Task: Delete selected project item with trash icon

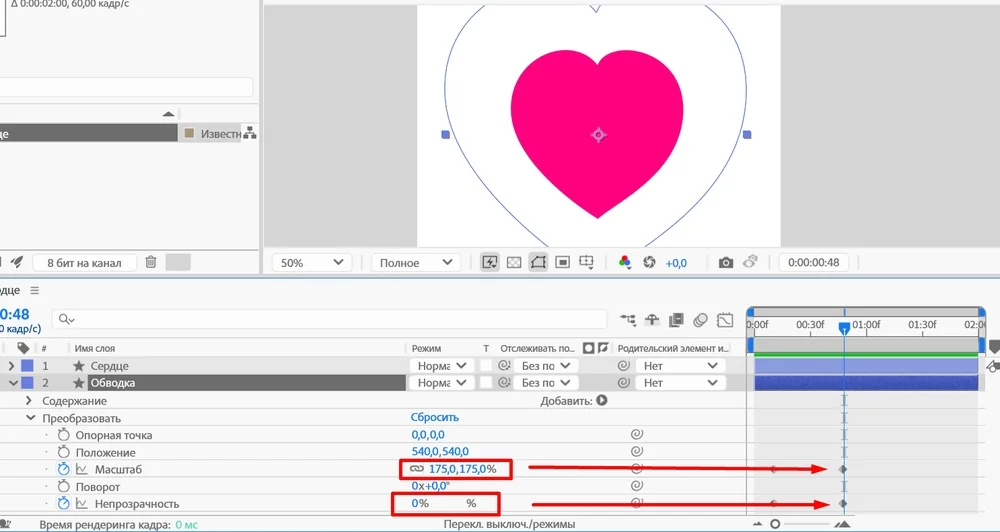Action: pos(150,262)
